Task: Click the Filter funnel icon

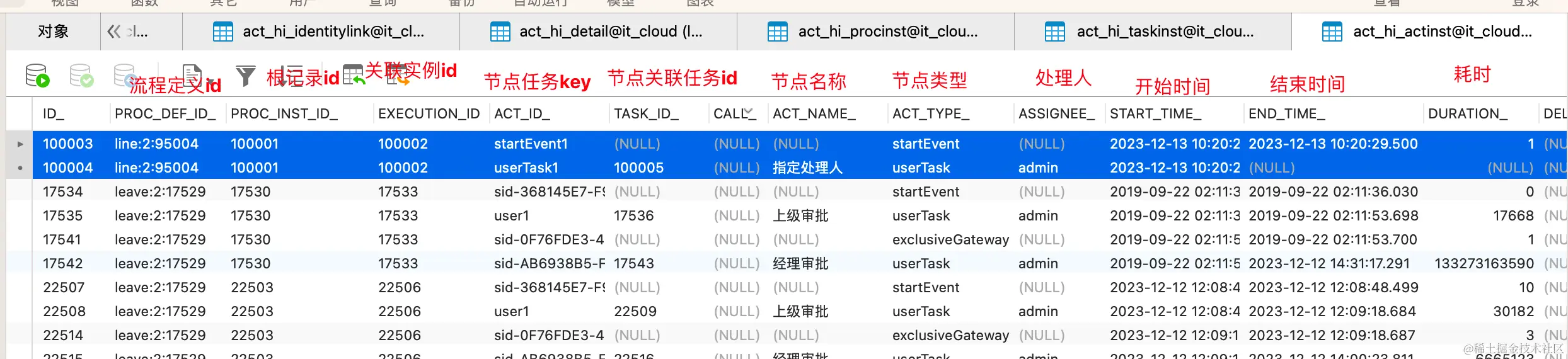Action: click(245, 76)
